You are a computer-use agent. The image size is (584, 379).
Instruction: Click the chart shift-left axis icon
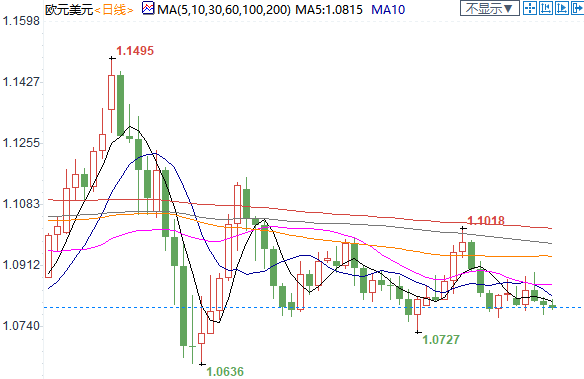coord(546,8)
